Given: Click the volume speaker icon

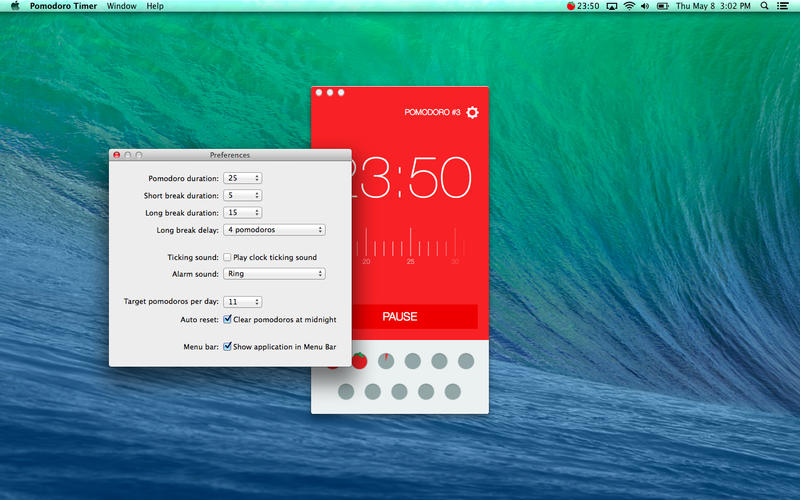Looking at the screenshot, I should click(x=645, y=6).
